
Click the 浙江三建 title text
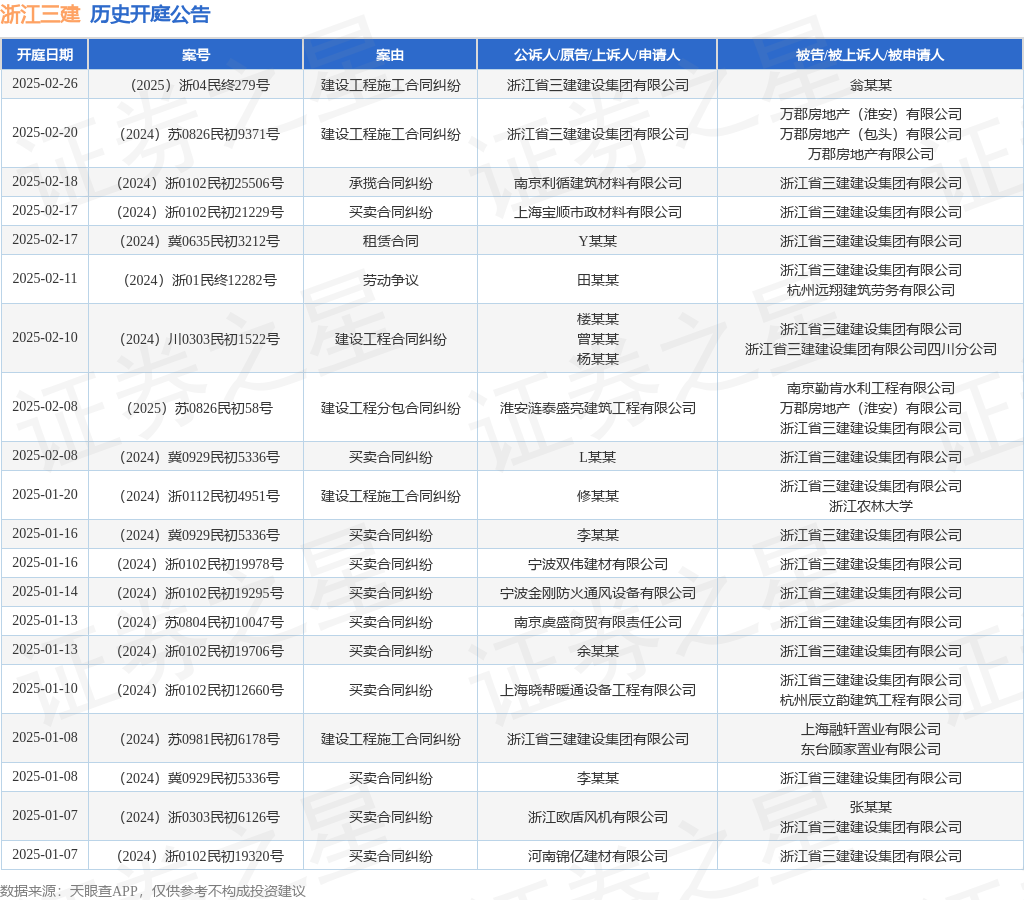point(40,14)
